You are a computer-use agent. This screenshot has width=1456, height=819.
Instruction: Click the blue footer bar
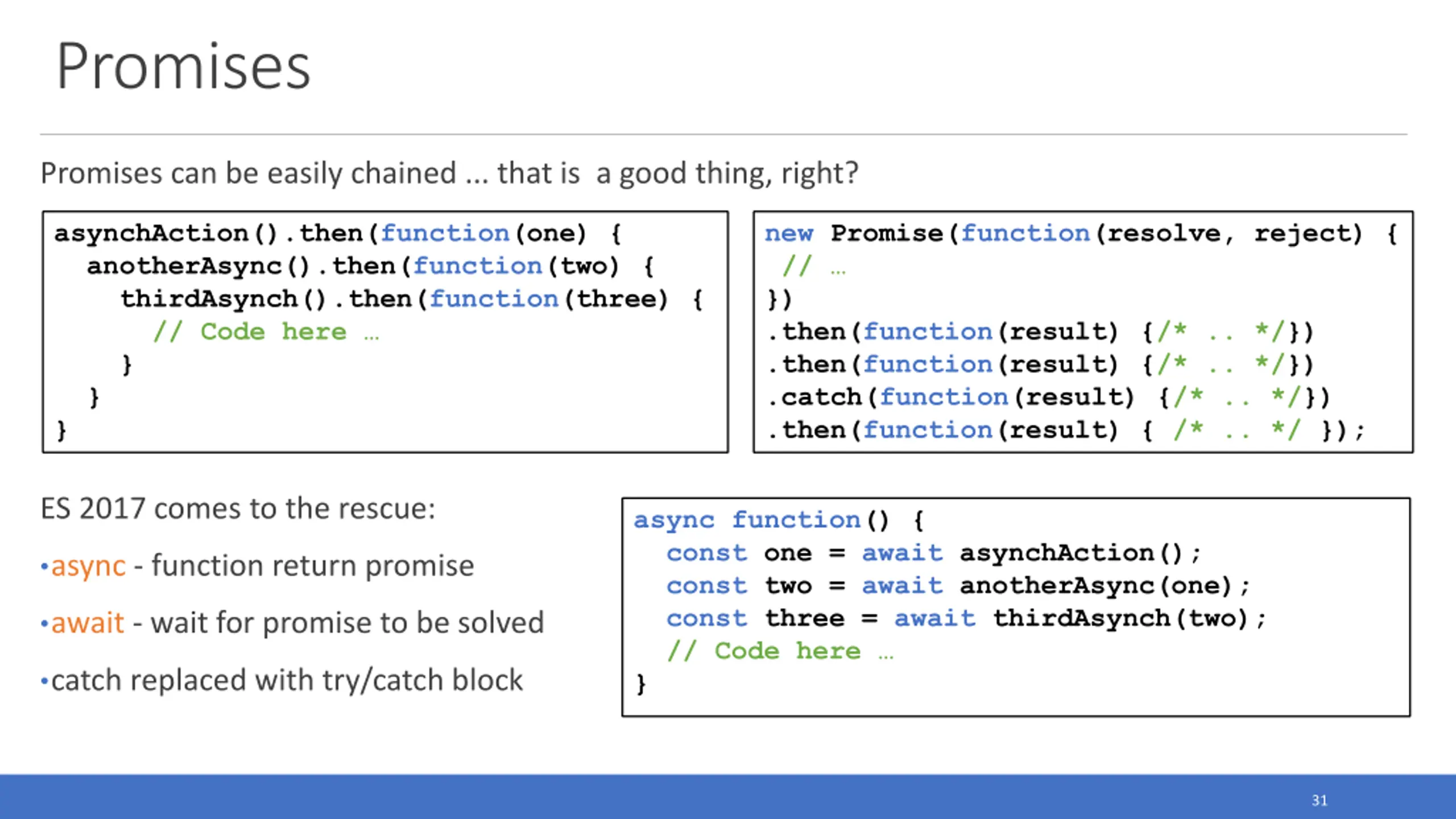coord(728,796)
